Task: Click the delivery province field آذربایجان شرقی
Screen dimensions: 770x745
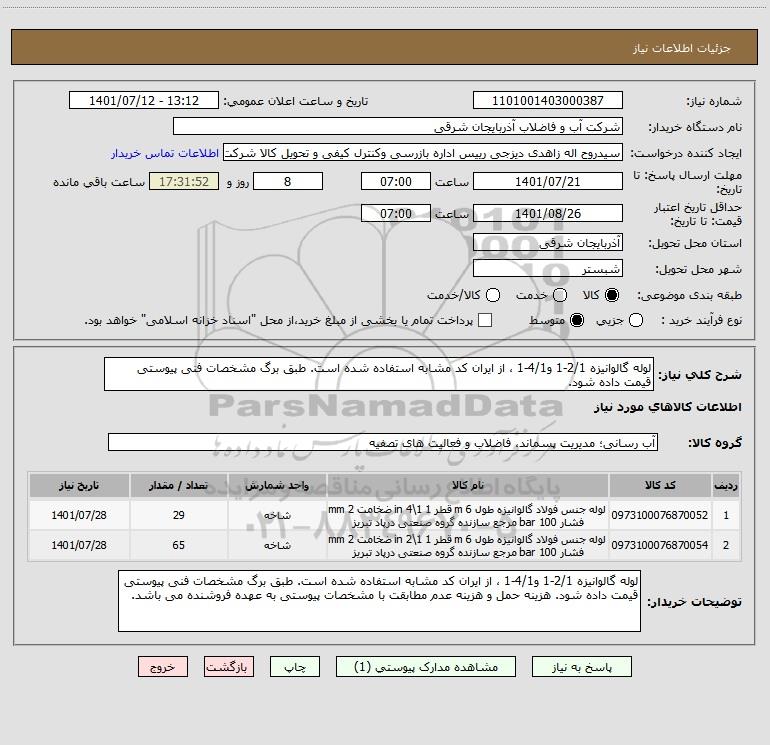Action: (548, 243)
